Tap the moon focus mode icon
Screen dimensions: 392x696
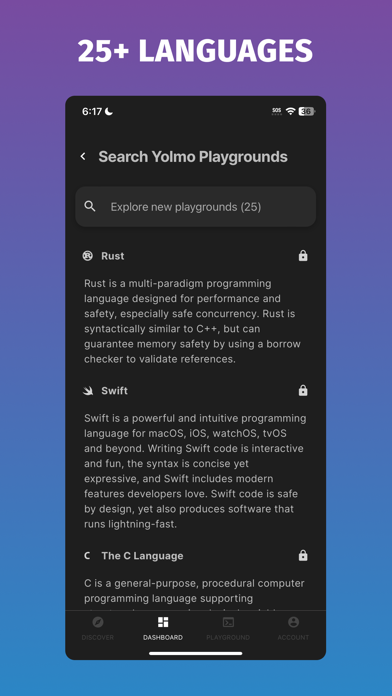click(109, 111)
